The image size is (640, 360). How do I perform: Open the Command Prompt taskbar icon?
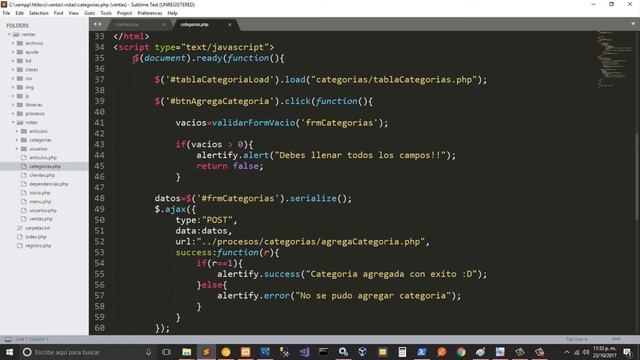click(324, 352)
